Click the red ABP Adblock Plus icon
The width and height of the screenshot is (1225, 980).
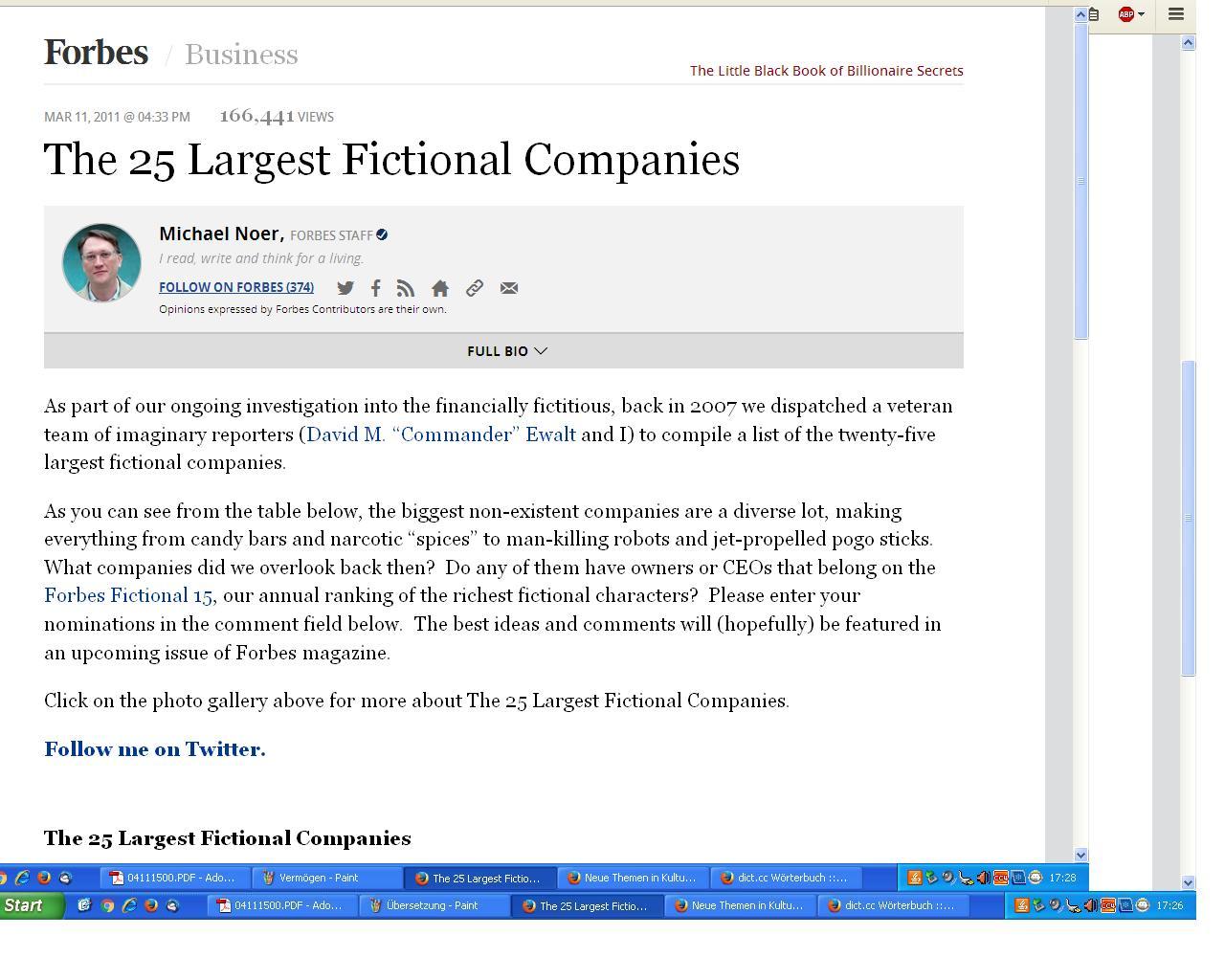tap(1126, 14)
